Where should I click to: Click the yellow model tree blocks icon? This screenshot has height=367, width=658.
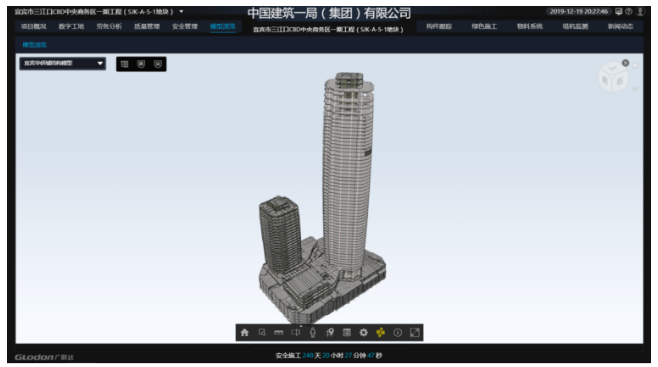381,333
